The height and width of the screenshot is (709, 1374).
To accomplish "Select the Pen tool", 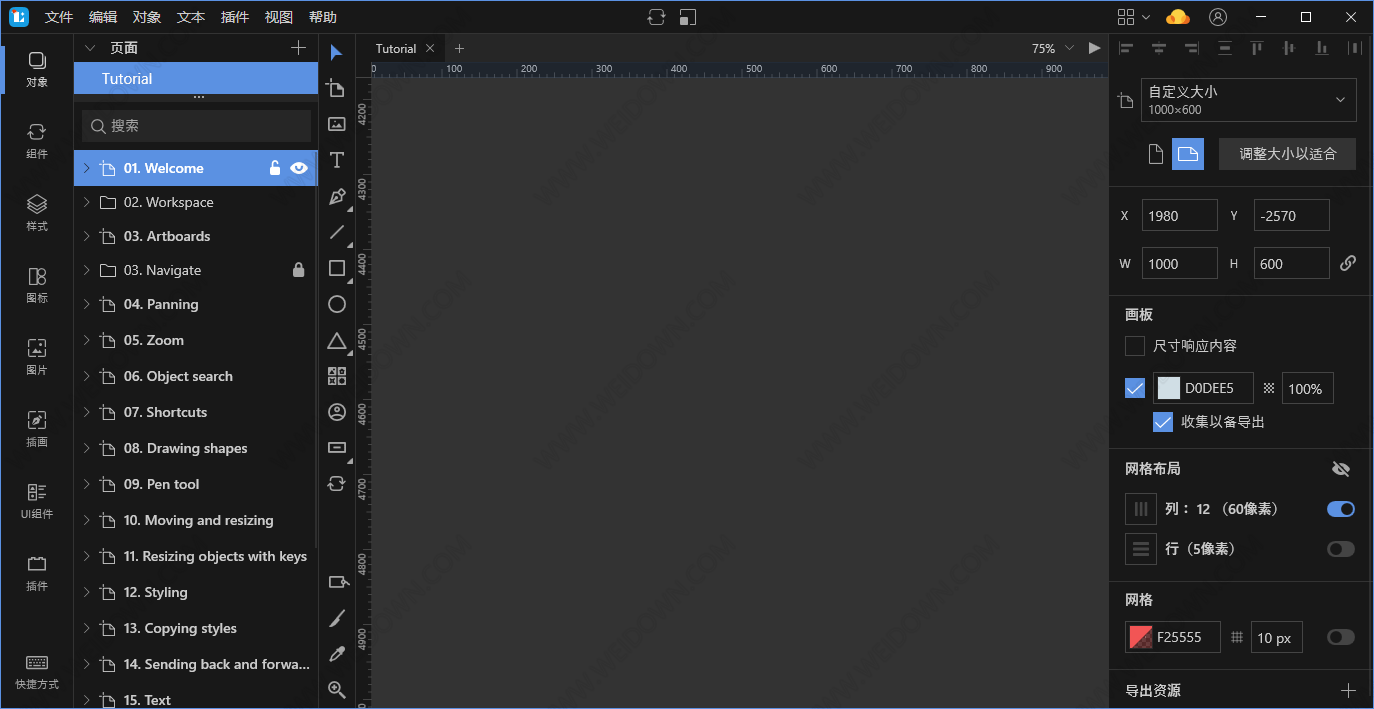I will (x=337, y=196).
